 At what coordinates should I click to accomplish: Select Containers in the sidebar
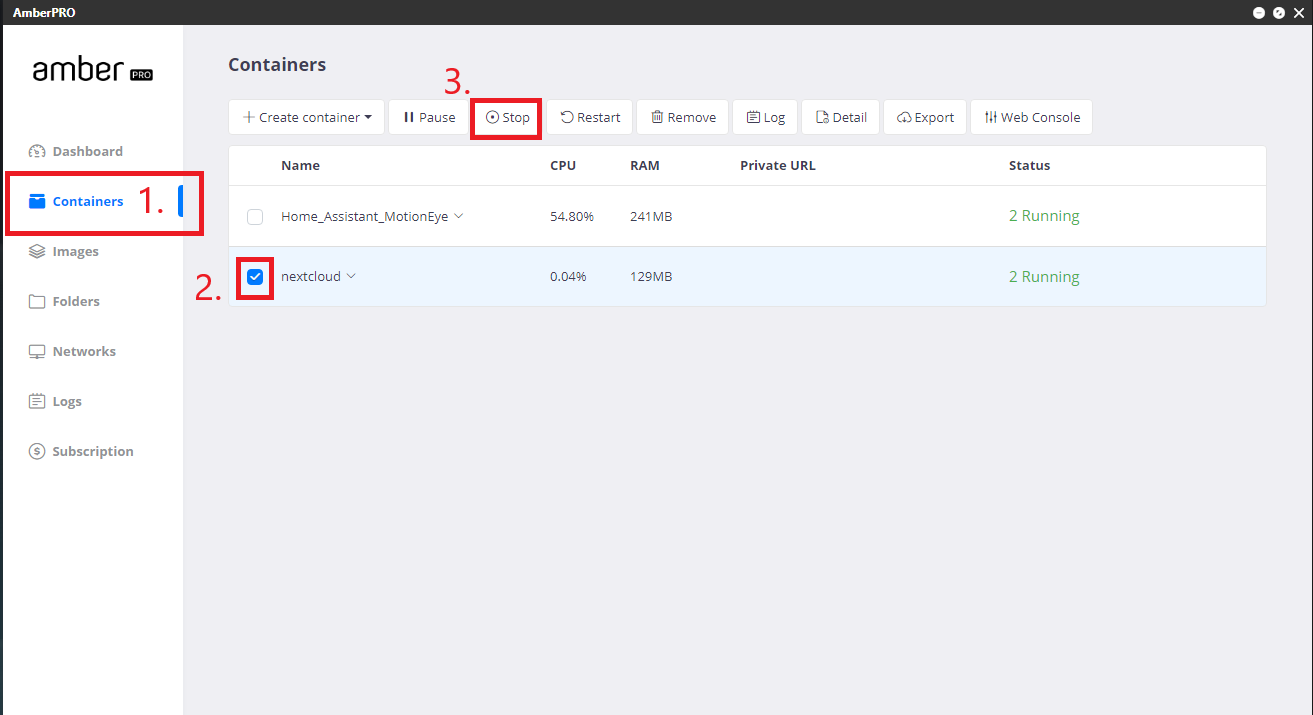point(76,202)
